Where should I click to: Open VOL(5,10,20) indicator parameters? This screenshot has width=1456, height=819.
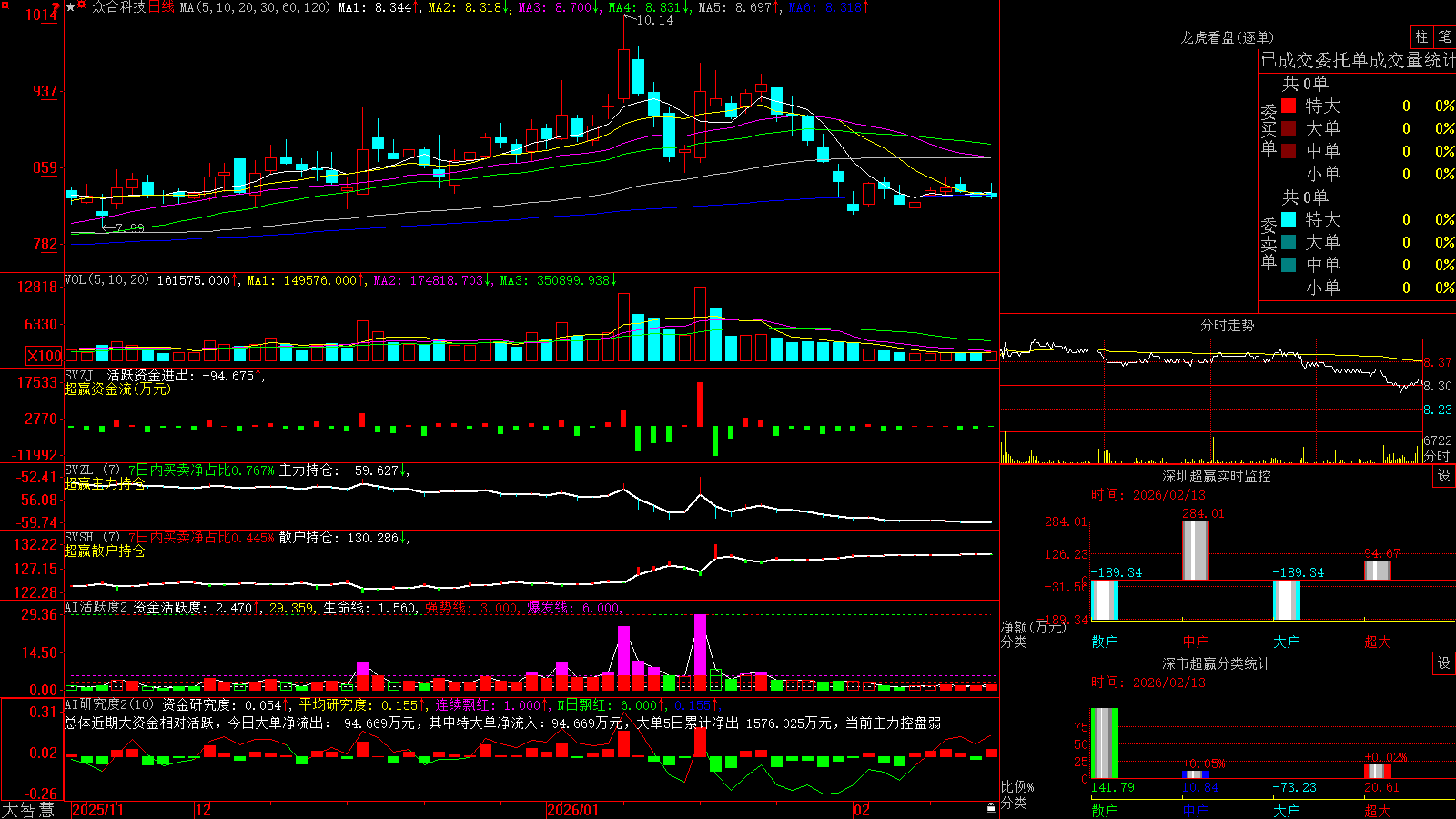pos(107,280)
